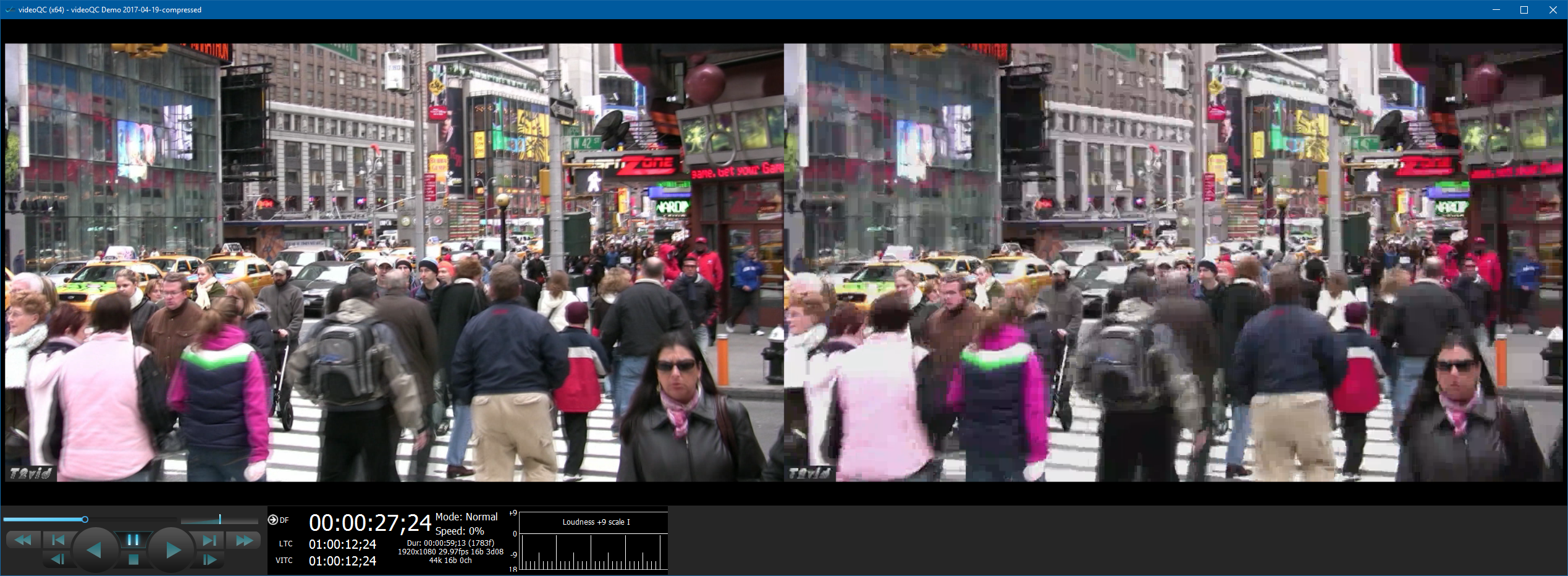Click the VITC timecode value
Screen dimensions: 1568x576
tap(342, 561)
